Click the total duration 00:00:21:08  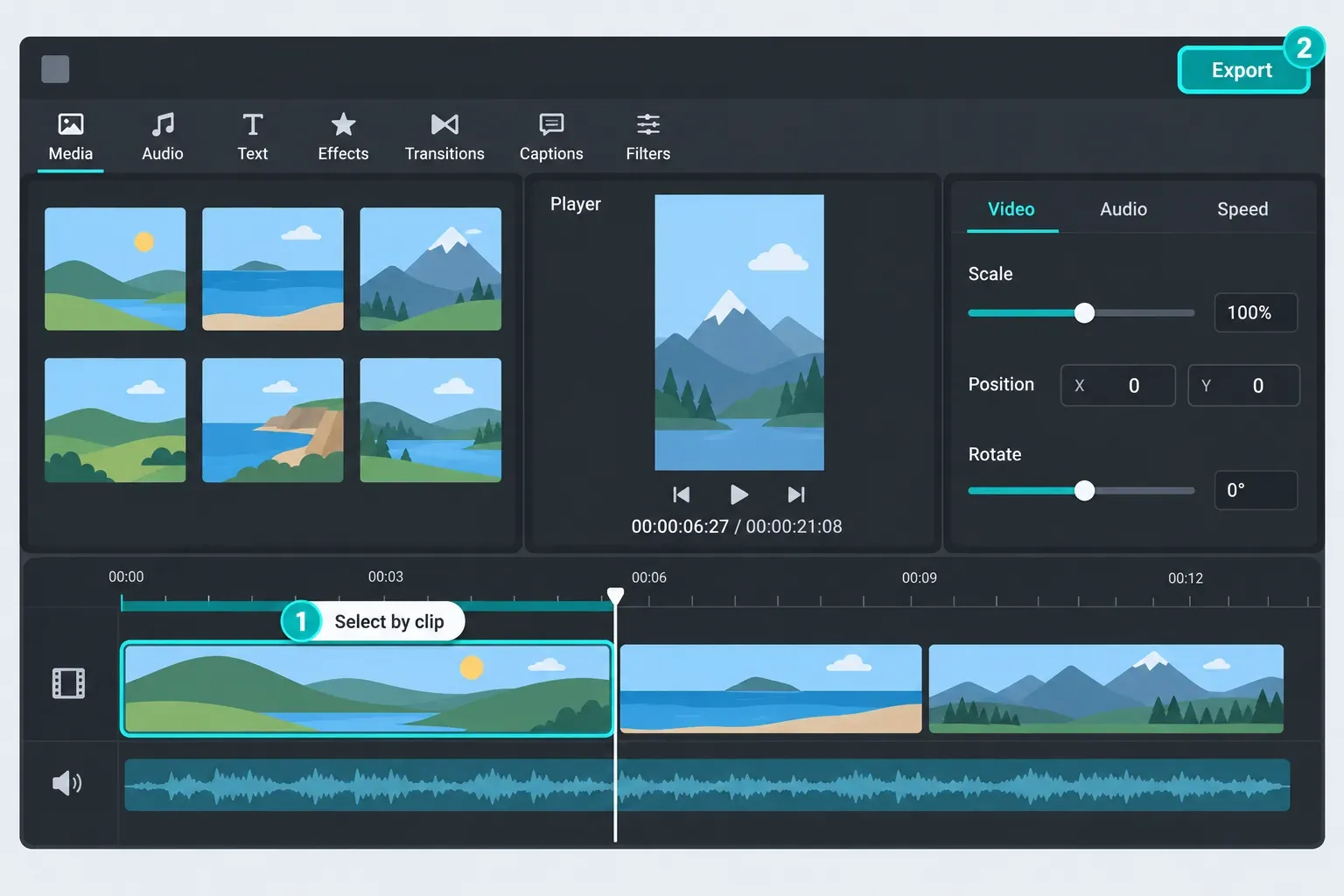point(794,527)
